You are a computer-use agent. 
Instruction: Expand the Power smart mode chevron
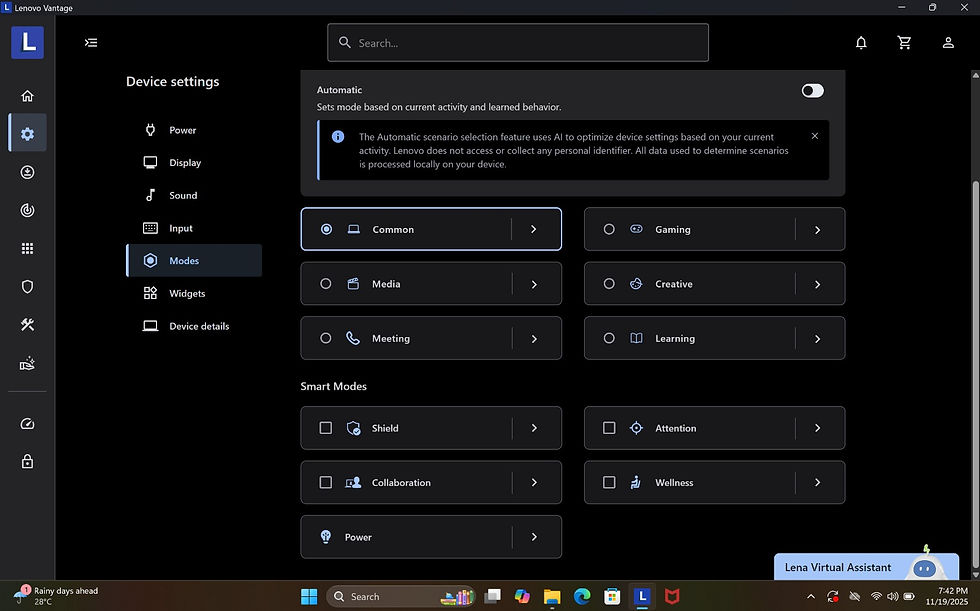click(x=534, y=537)
